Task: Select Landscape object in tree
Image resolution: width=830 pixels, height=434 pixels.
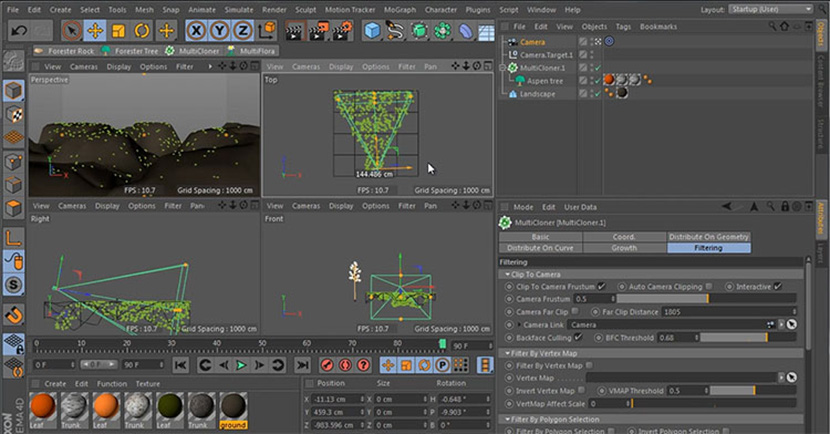Action: [x=537, y=94]
